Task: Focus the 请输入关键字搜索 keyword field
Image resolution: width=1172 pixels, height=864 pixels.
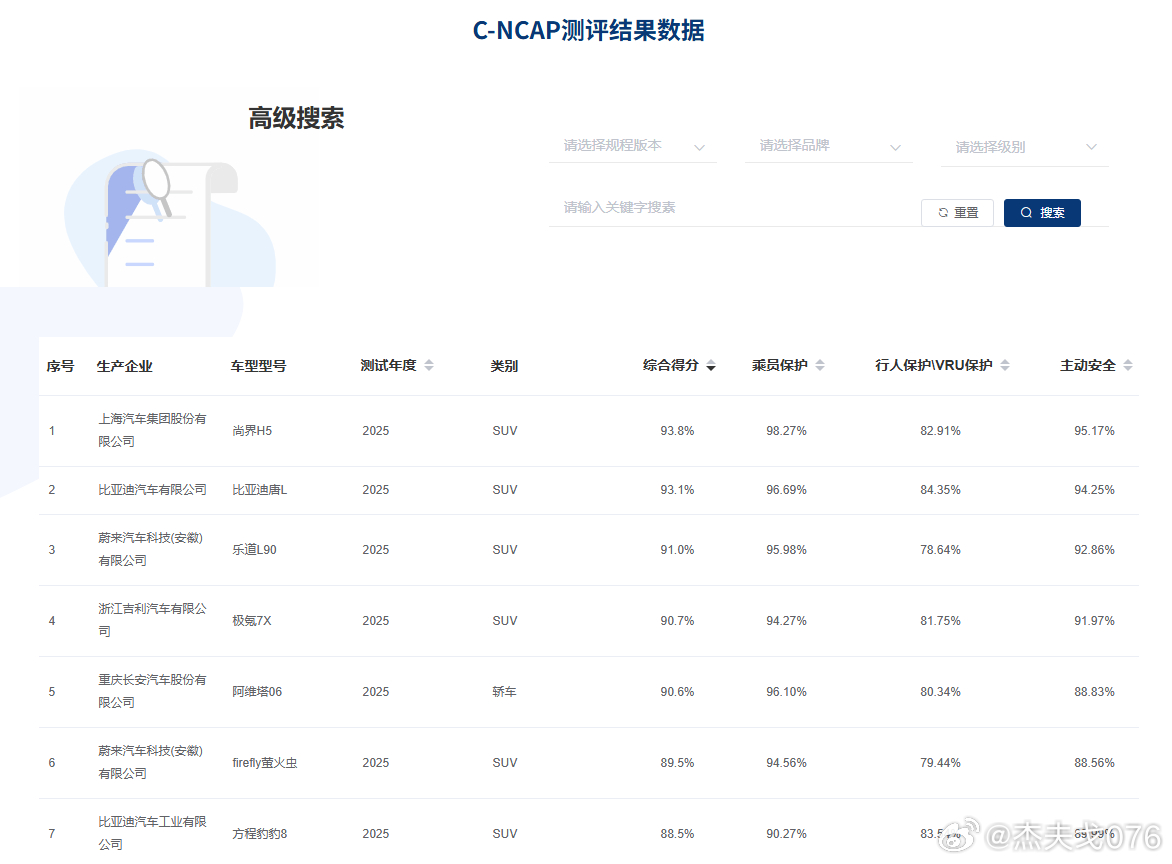Action: pos(734,208)
